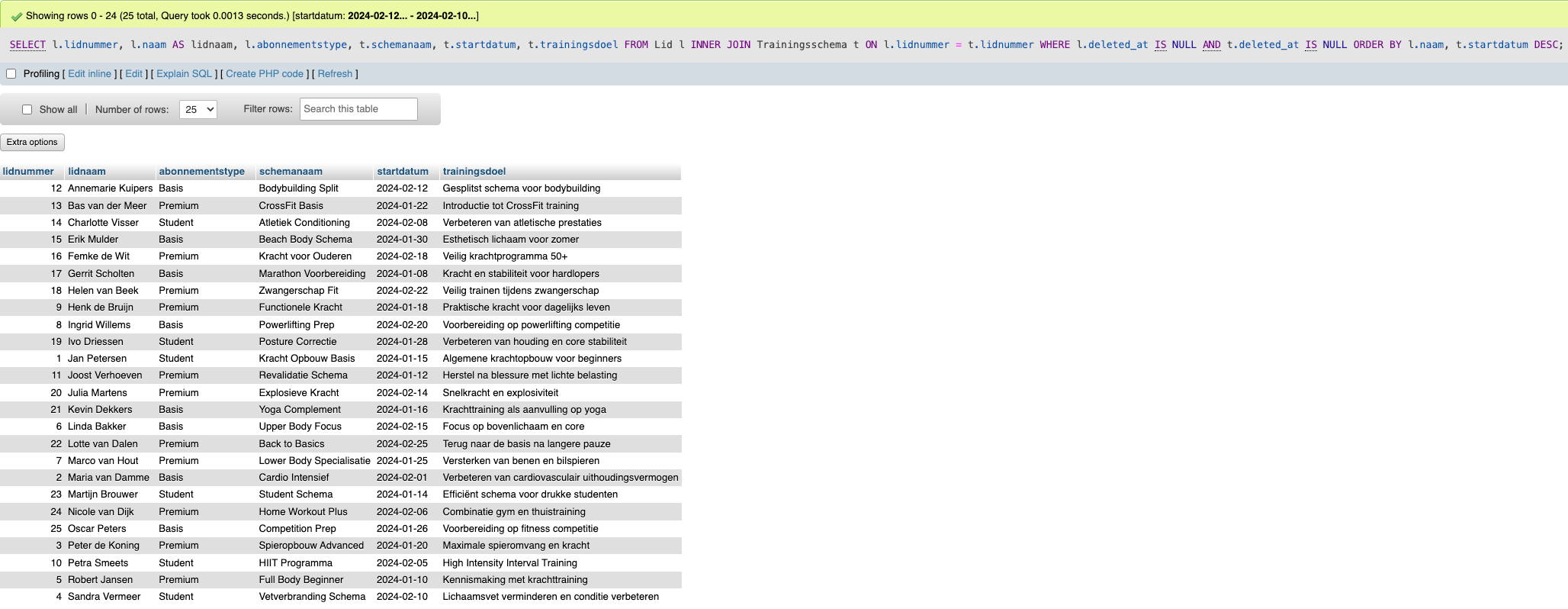1568x609 pixels.
Task: Select the Ingrid Willems name cell
Action: click(111, 325)
